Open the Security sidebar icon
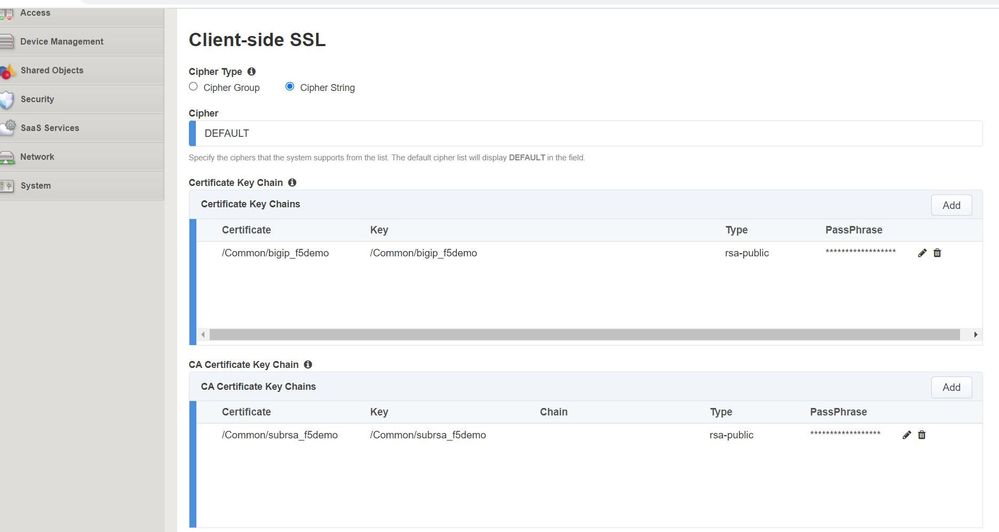Viewport: 999px width, 532px height. coord(8,100)
